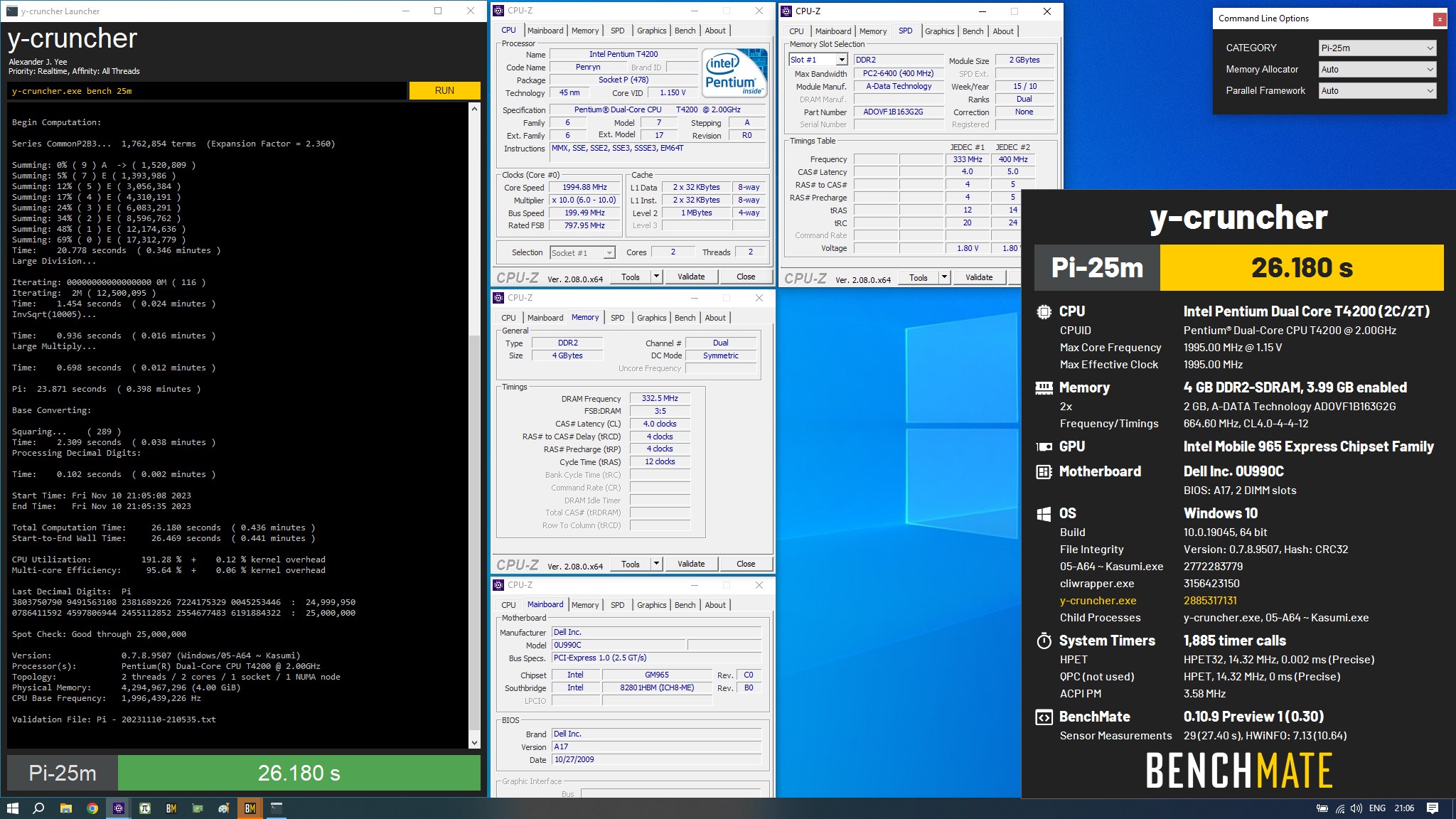Click the y-cruncher.exe bench 25m command field
Screen dimensions: 1456x819
[207, 91]
